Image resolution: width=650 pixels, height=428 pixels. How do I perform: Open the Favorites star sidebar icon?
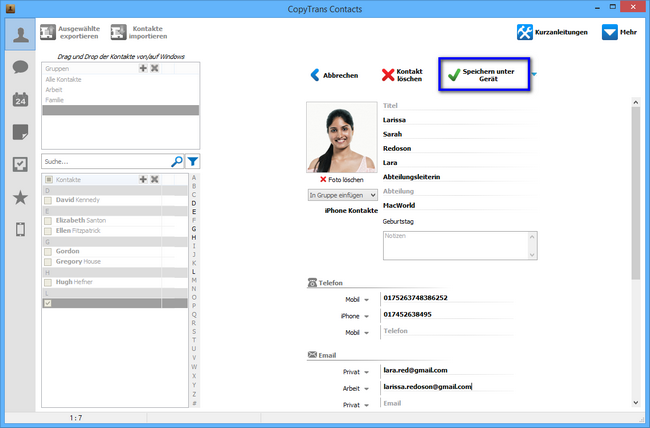pyautogui.click(x=19, y=197)
